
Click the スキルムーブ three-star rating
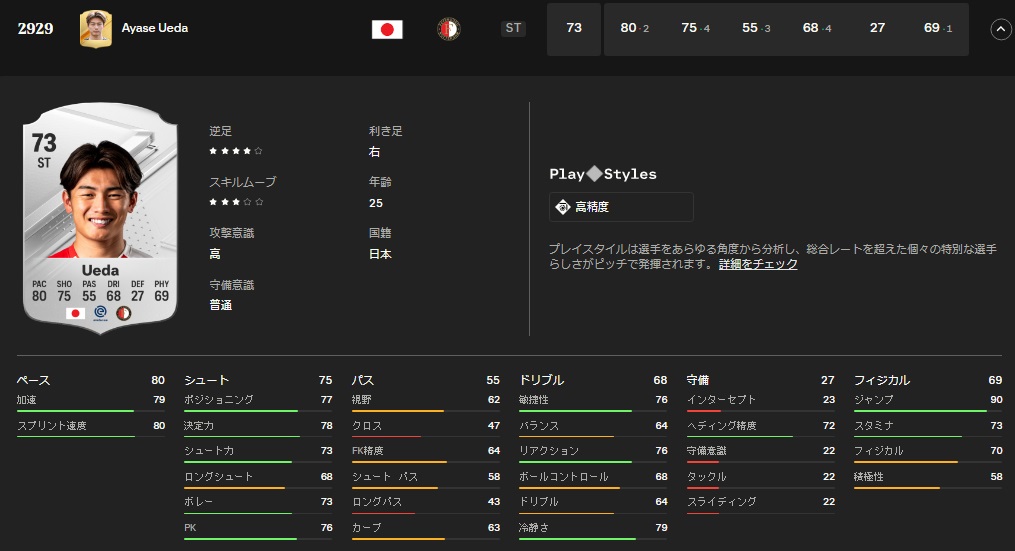point(236,202)
